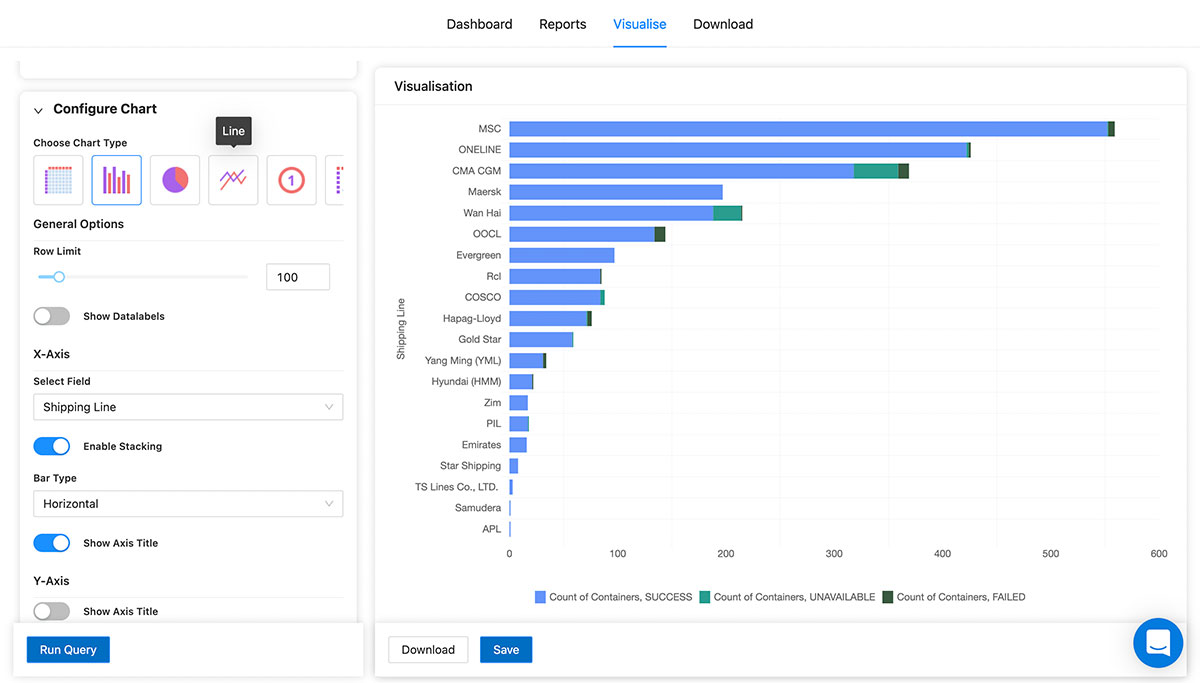Click the Evergreen bar
The height and width of the screenshot is (683, 1200).
562,255
